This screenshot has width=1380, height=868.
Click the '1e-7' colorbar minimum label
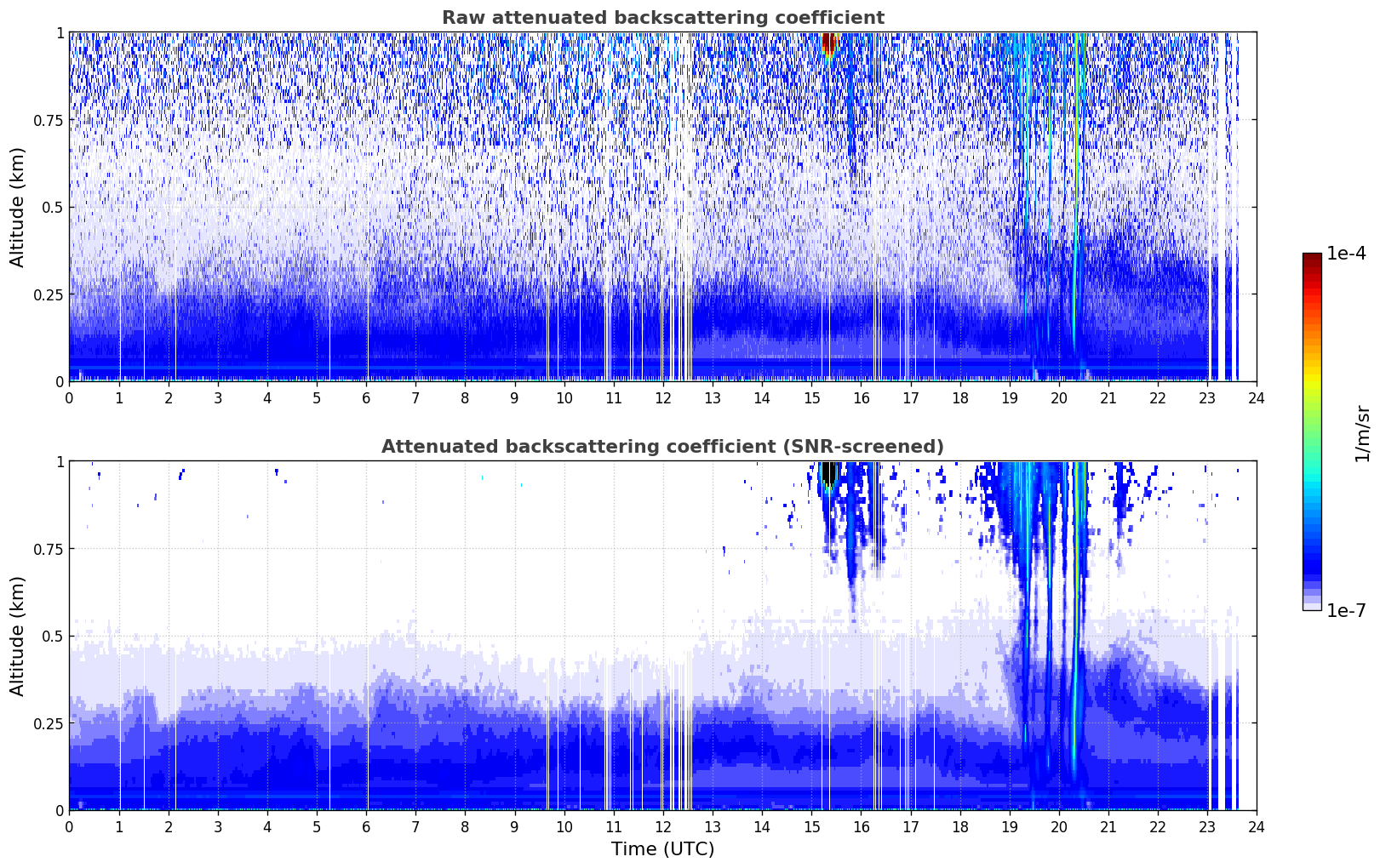[1346, 610]
